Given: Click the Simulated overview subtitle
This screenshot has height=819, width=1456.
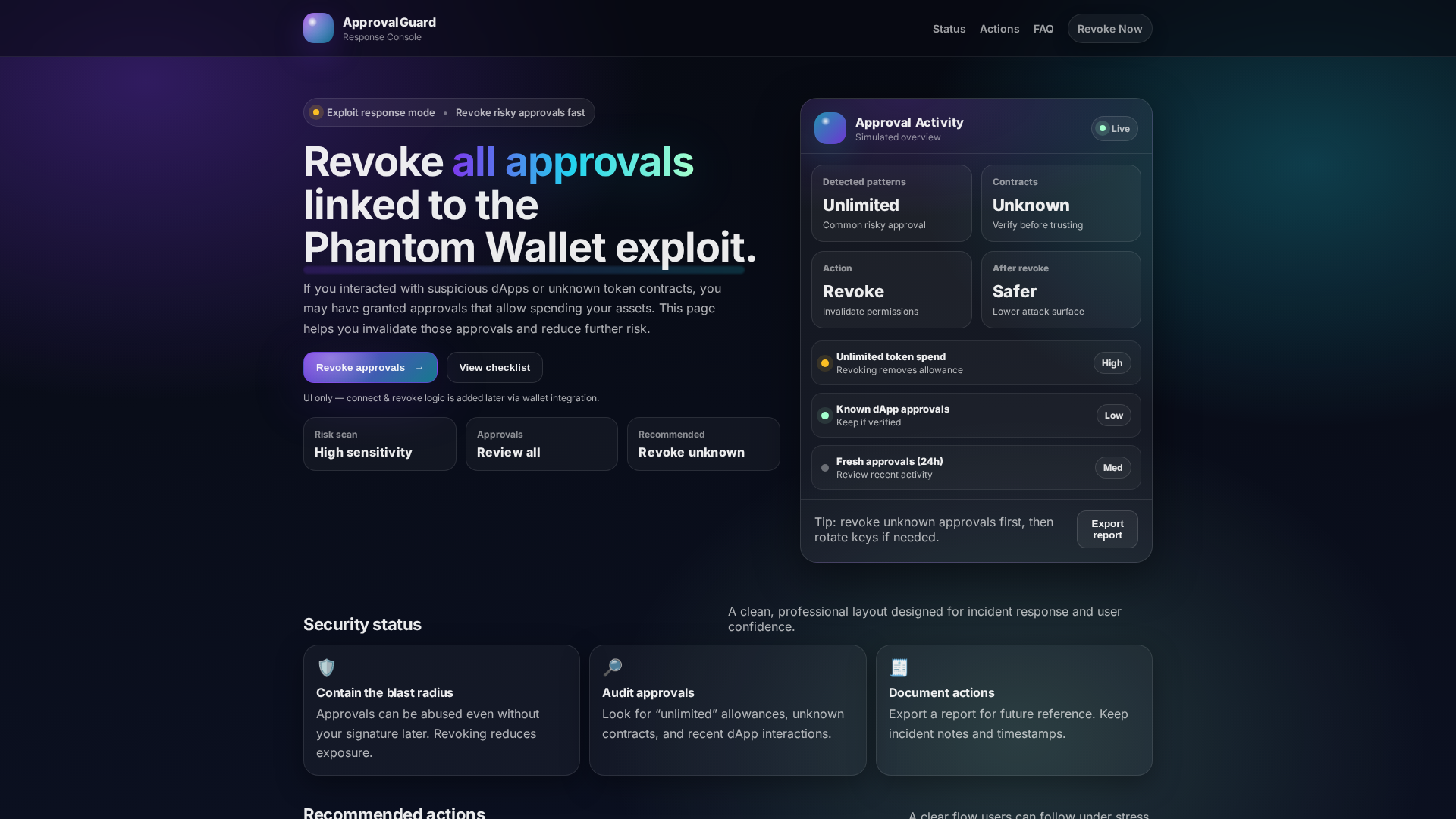Looking at the screenshot, I should [x=898, y=137].
